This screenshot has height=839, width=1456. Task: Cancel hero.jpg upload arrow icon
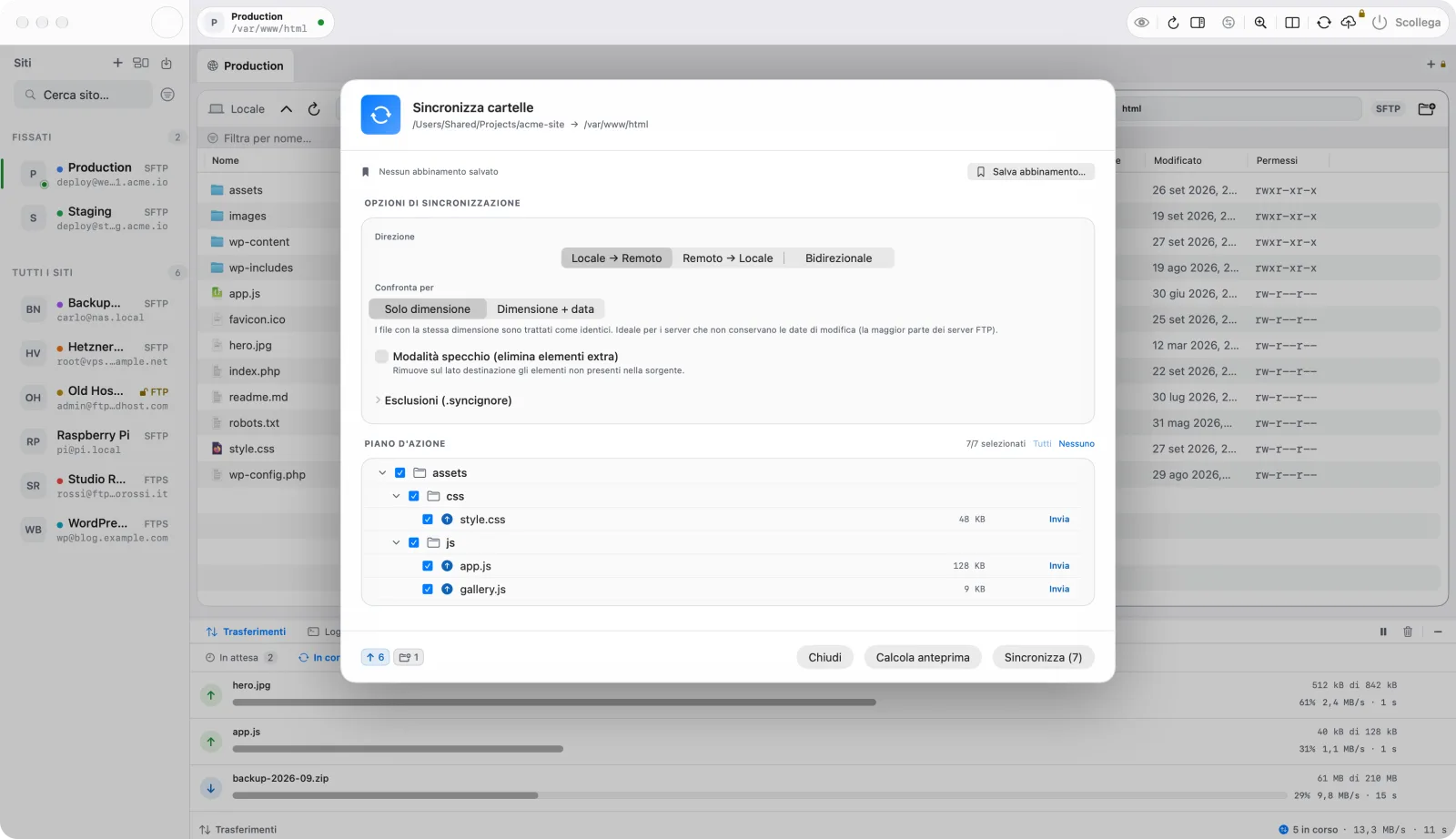[x=211, y=695]
